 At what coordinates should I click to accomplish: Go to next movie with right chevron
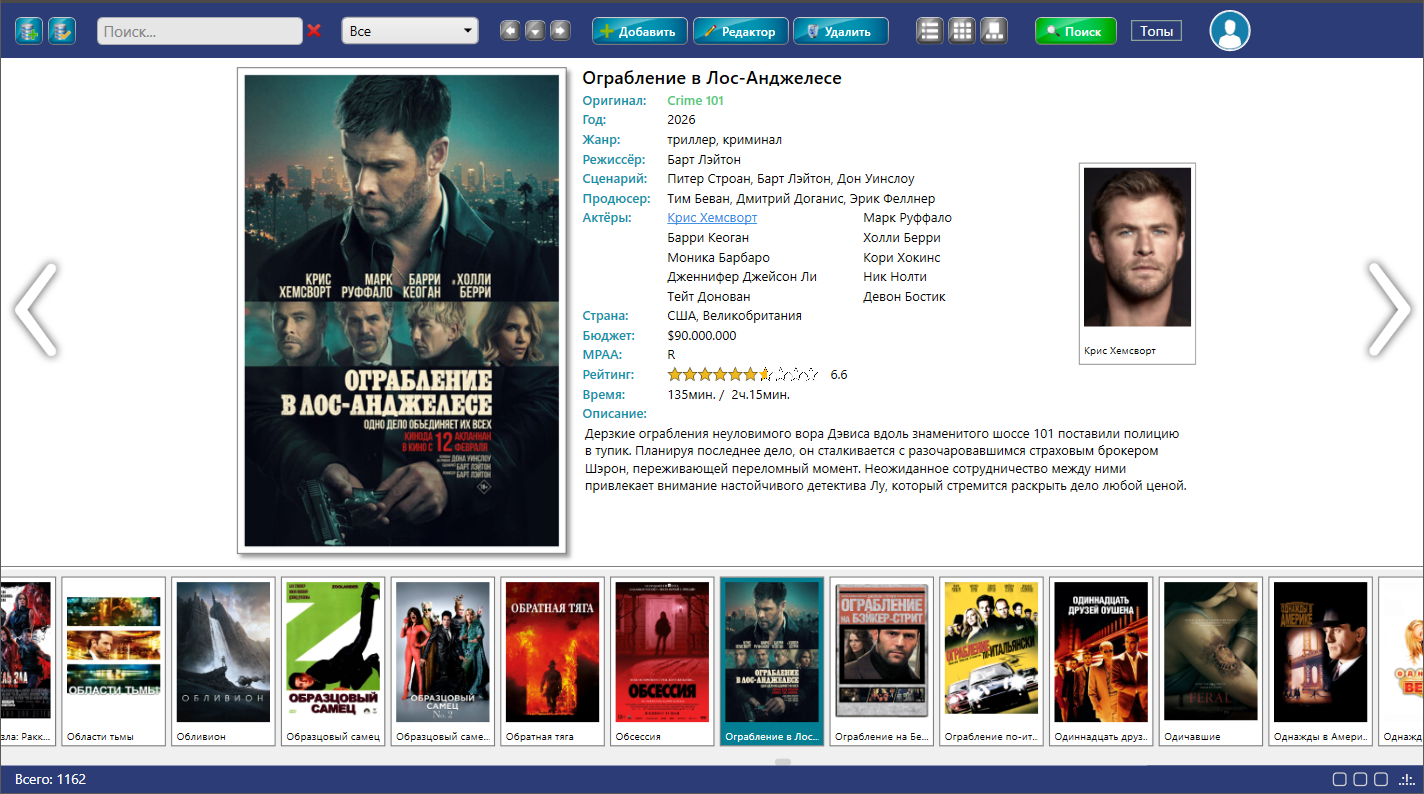coord(1389,309)
